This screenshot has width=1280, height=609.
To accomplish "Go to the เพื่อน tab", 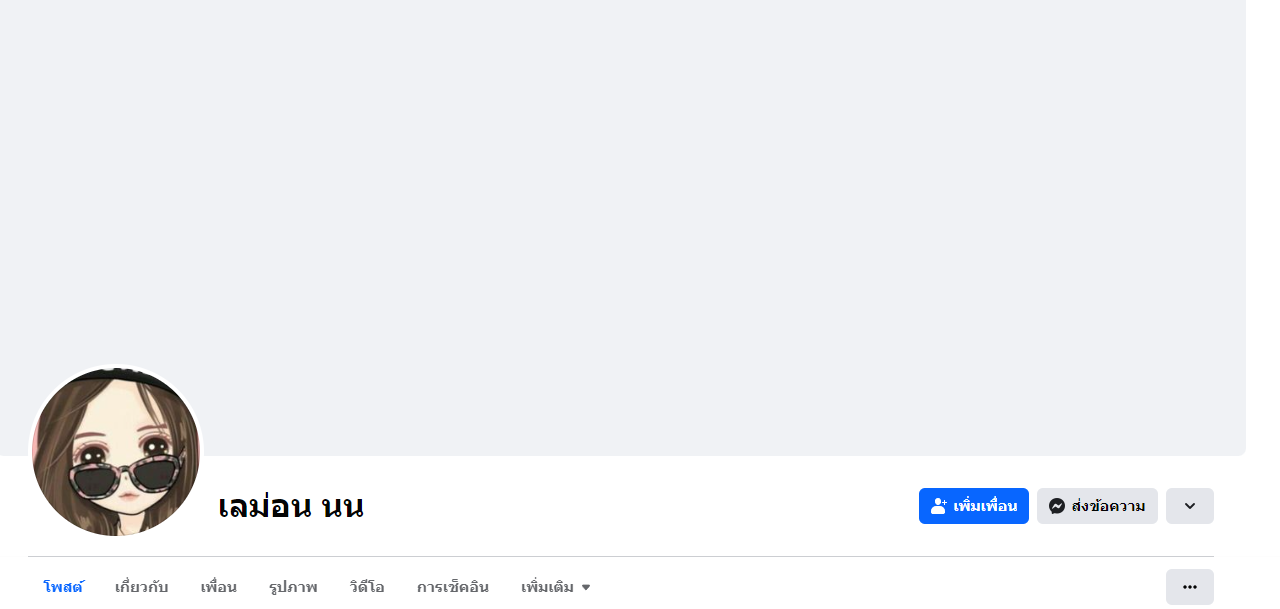I will click(x=218, y=587).
